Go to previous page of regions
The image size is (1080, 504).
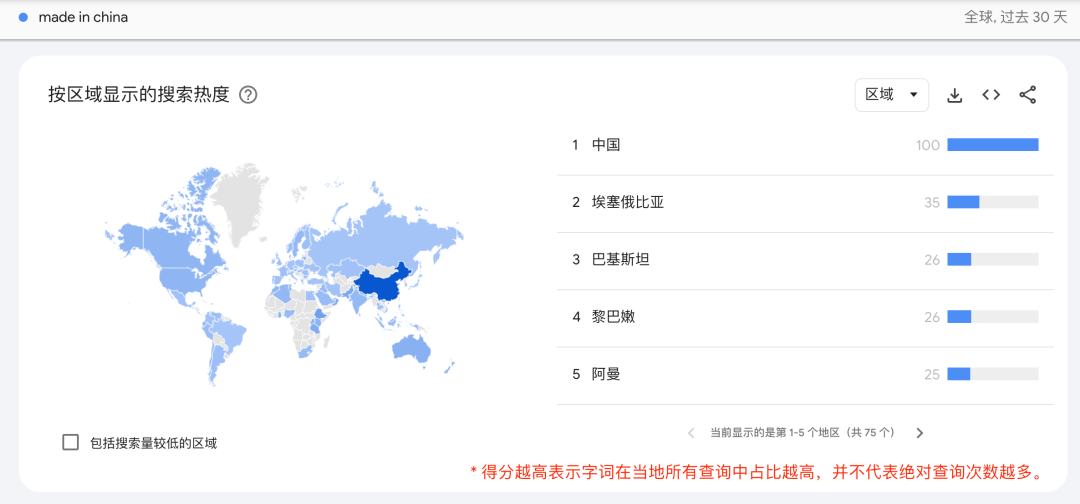[x=691, y=433]
